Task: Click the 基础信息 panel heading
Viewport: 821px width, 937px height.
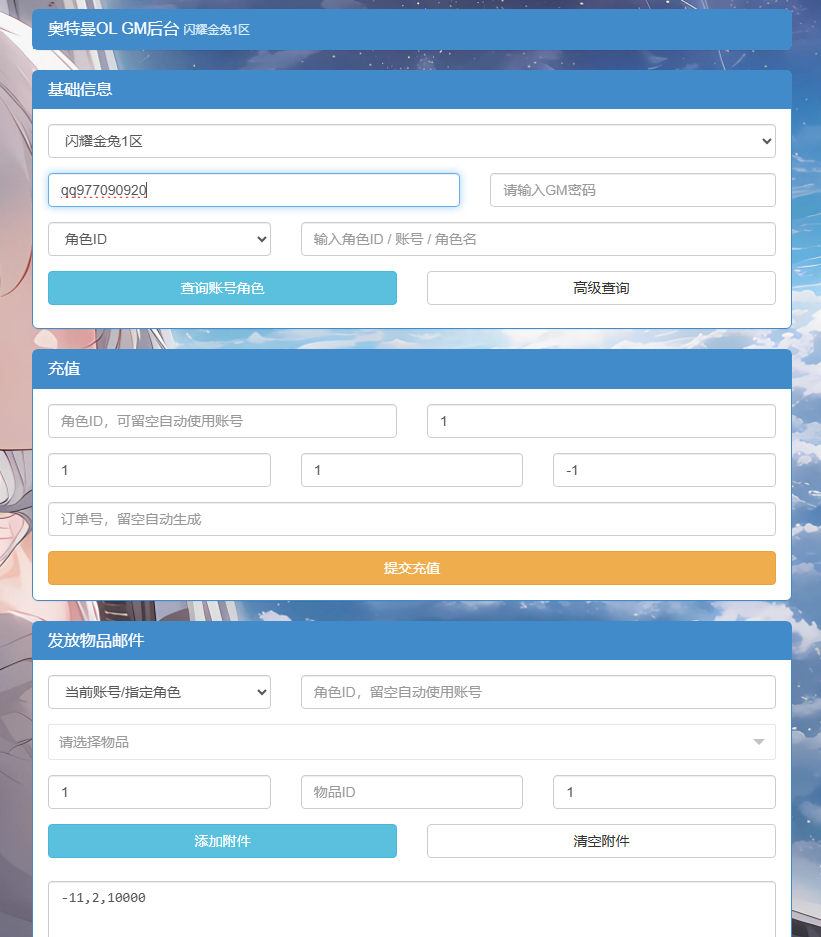Action: 80,90
